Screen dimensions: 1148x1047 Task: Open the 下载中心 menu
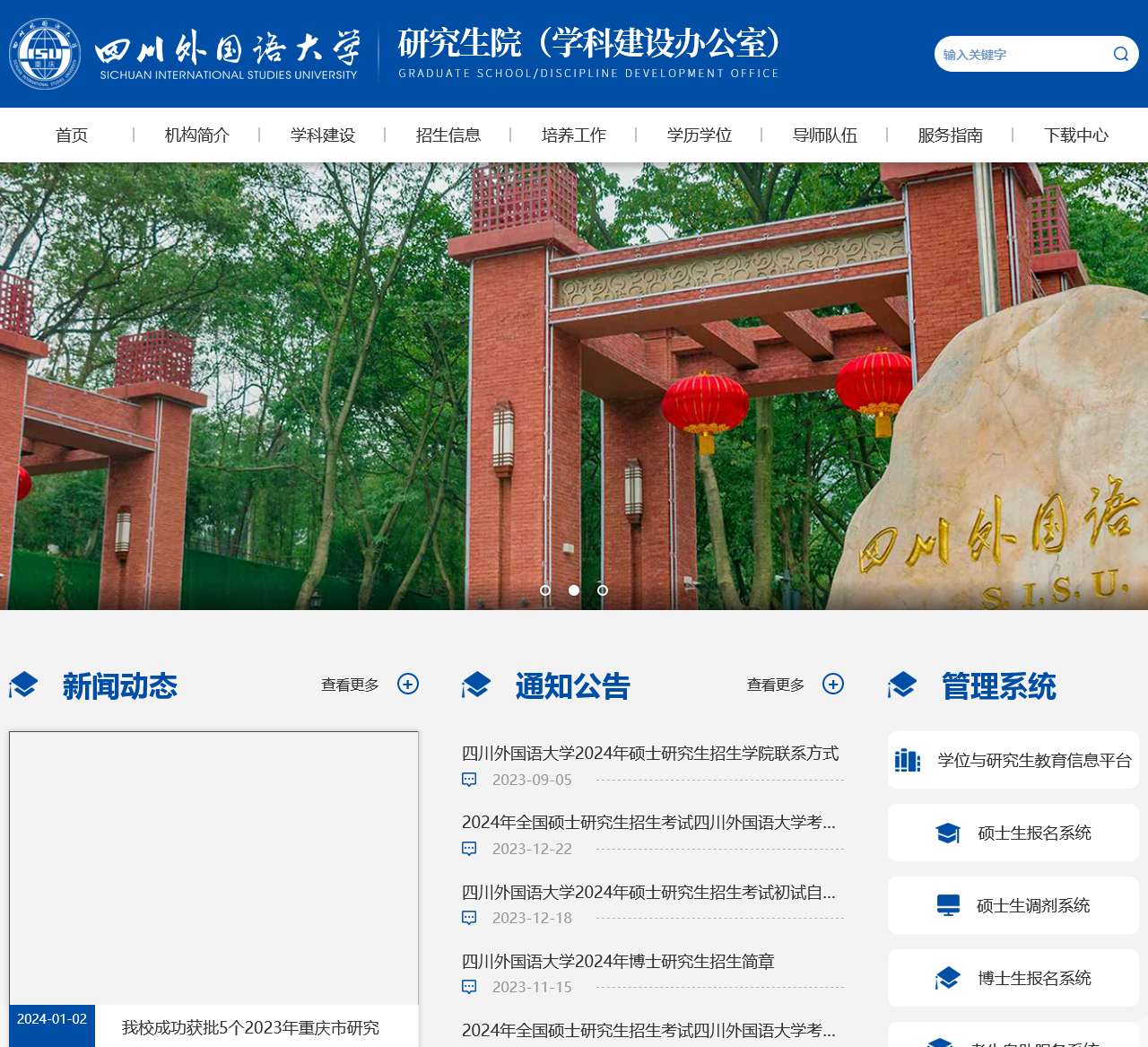(x=1076, y=135)
